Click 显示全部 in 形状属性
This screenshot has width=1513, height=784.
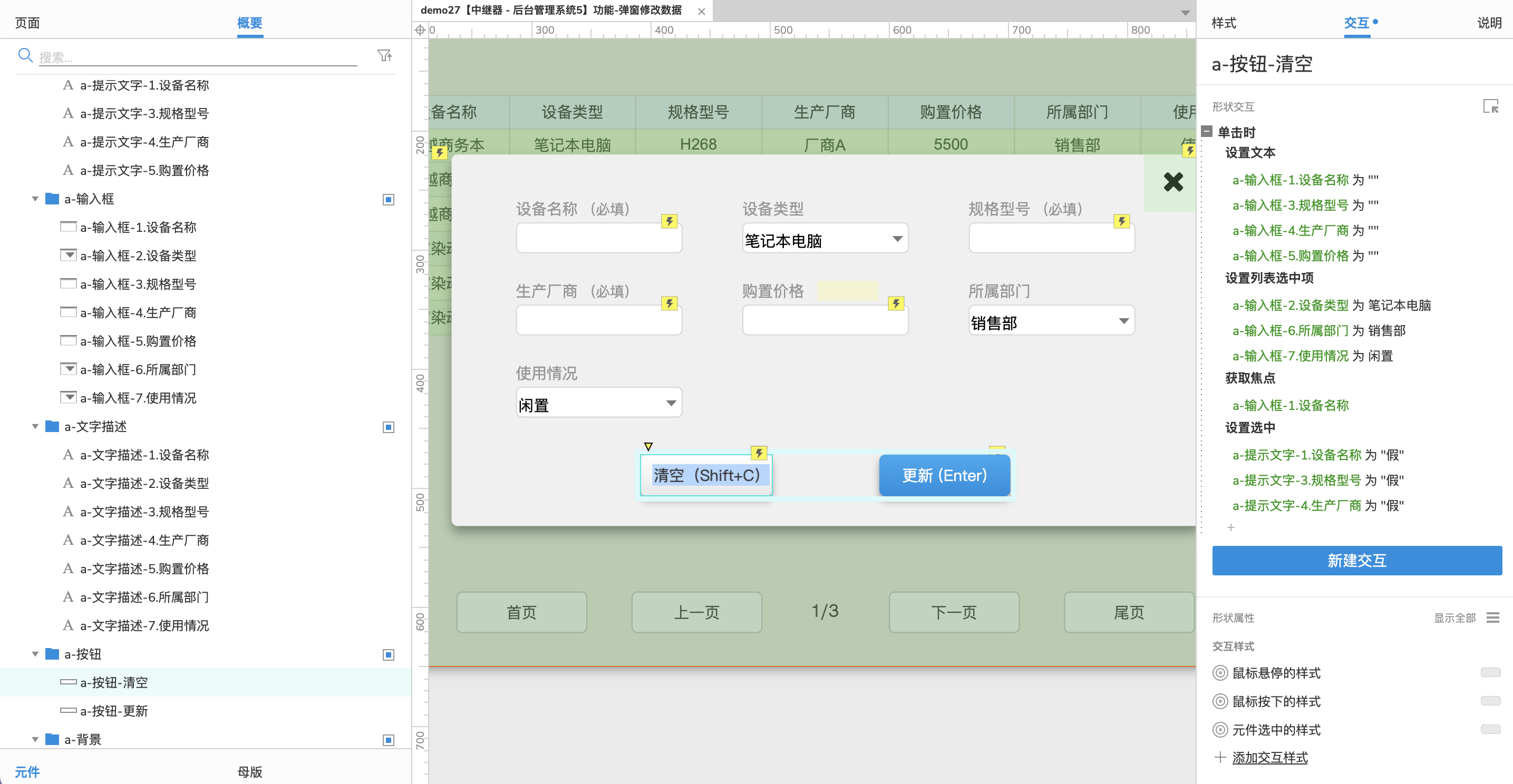1454,618
